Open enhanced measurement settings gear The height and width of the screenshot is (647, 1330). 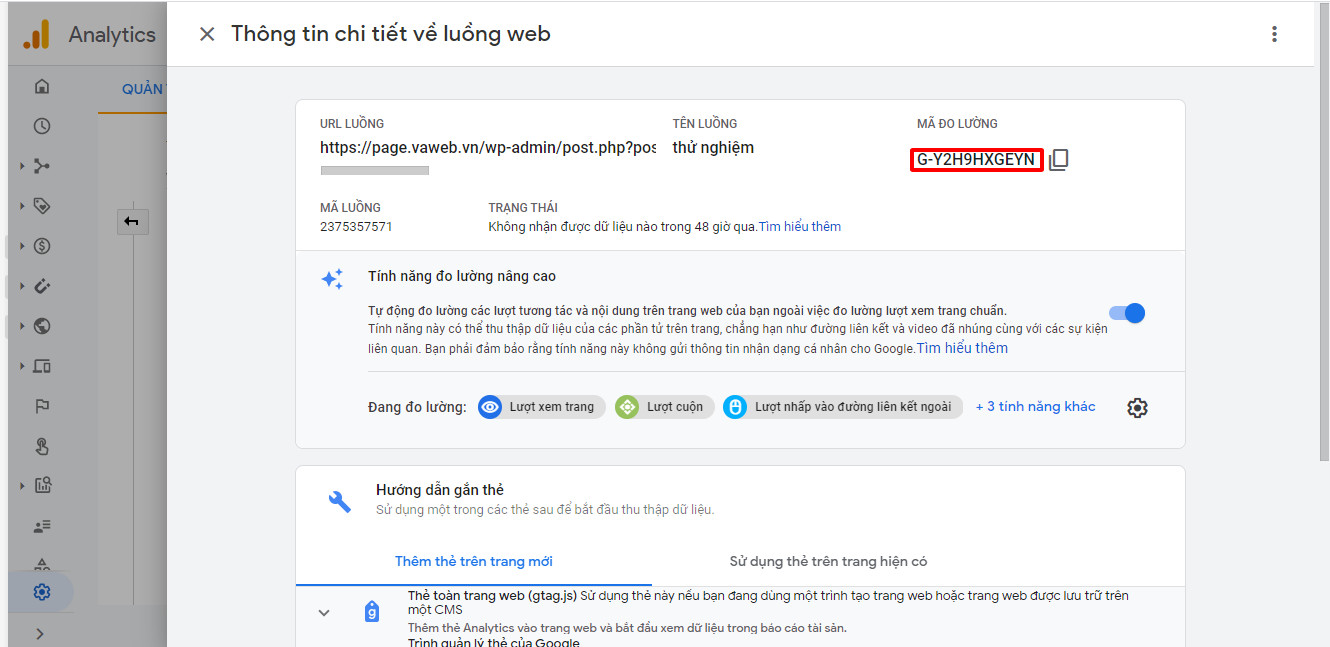[x=1137, y=408]
